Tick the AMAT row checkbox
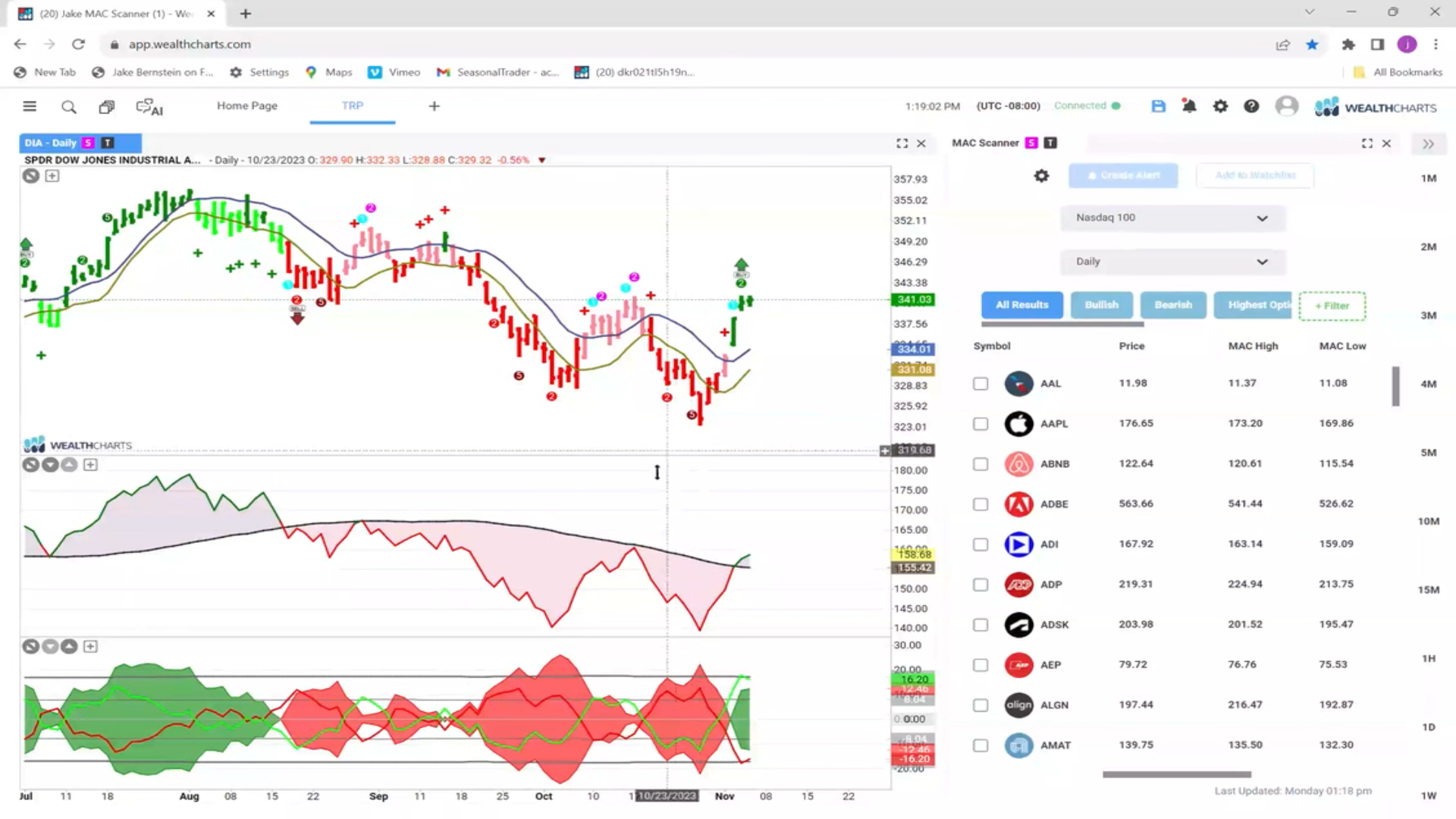1456x819 pixels. click(981, 745)
